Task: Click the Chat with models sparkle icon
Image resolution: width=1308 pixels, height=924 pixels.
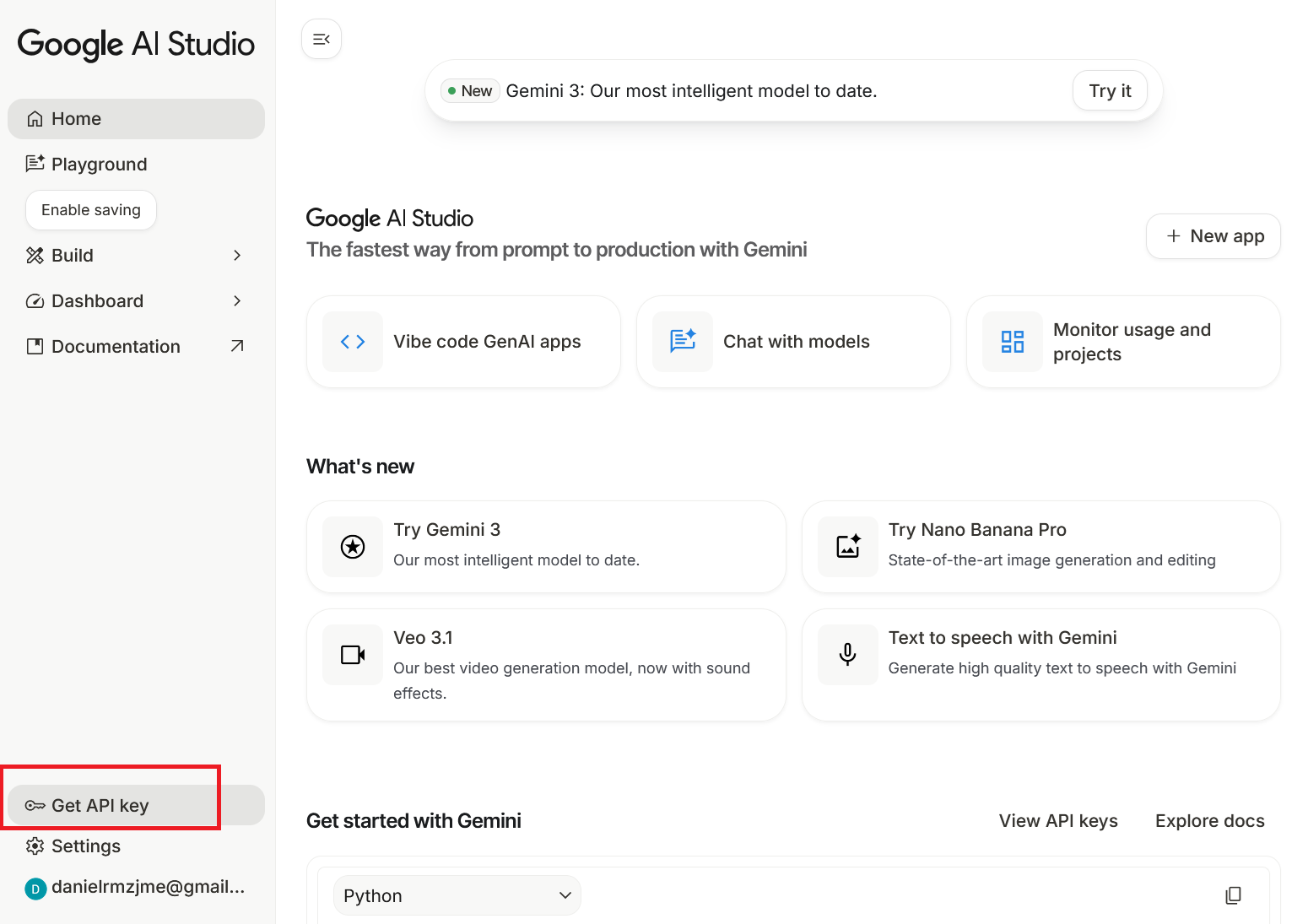Action: 683,342
